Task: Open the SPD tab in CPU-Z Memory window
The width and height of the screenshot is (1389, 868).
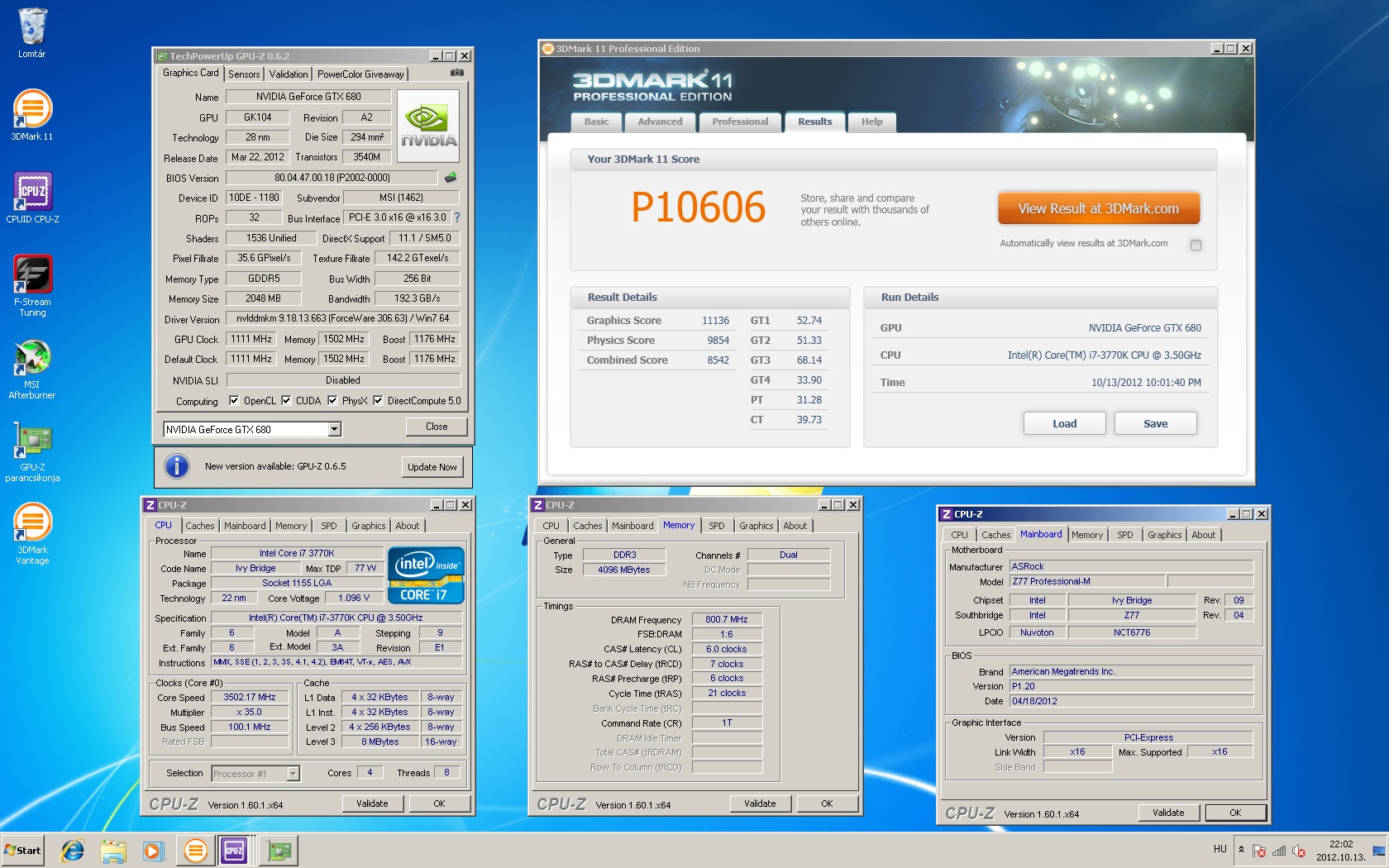Action: 716,526
